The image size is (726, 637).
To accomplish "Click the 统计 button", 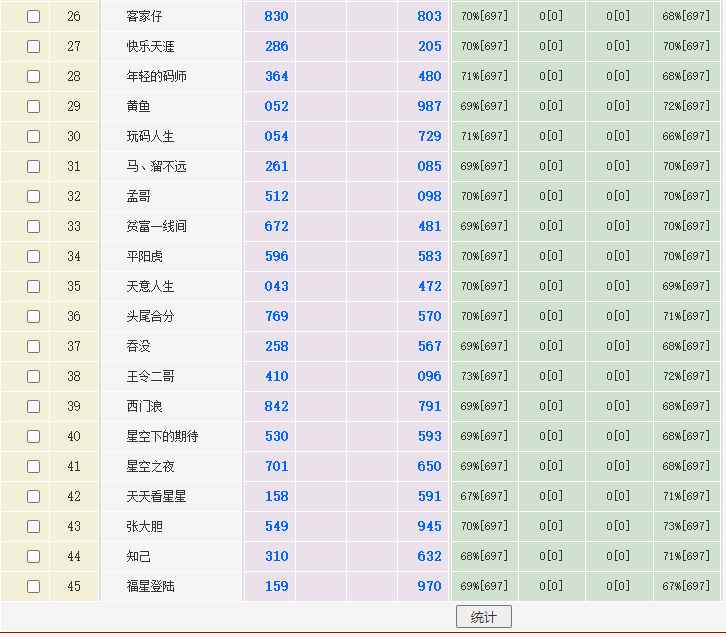I will pos(483,617).
